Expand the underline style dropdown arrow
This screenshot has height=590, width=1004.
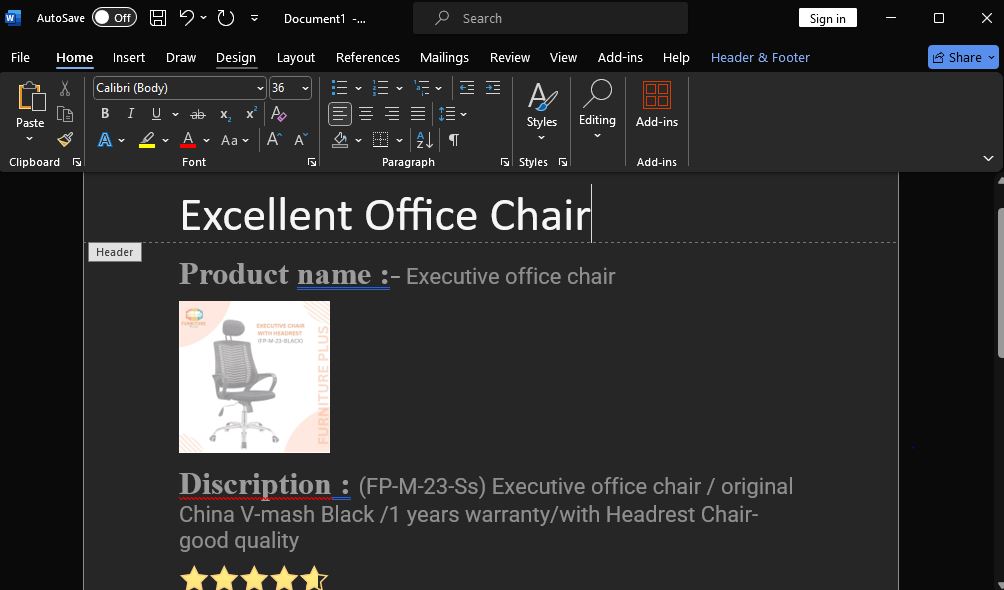[175, 115]
